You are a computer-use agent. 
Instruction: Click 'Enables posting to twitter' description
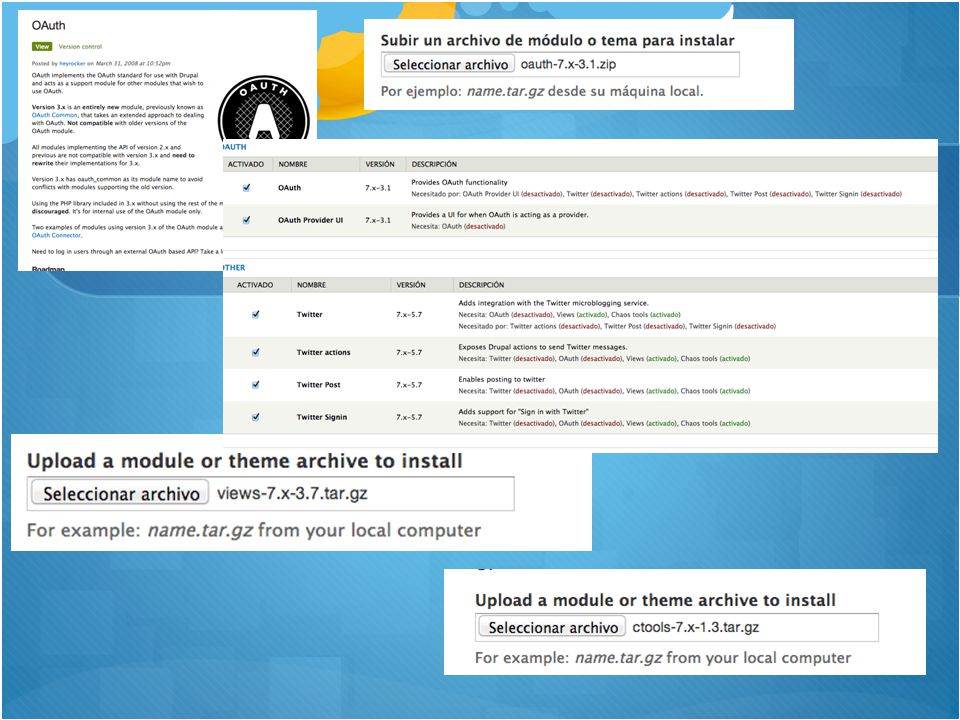pyautogui.click(x=501, y=380)
